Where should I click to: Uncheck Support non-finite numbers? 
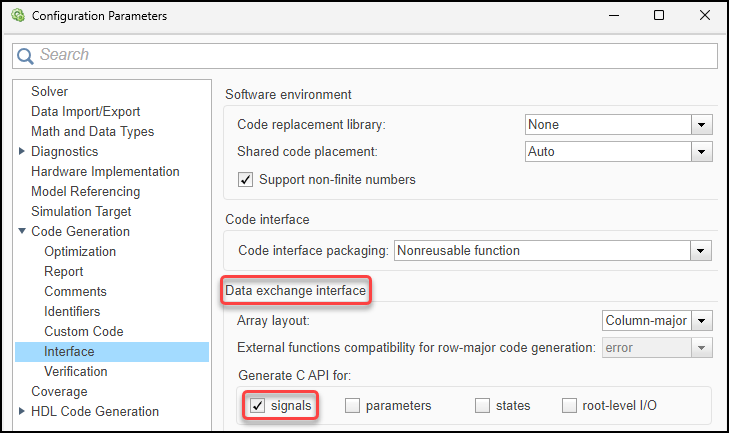(x=245, y=180)
